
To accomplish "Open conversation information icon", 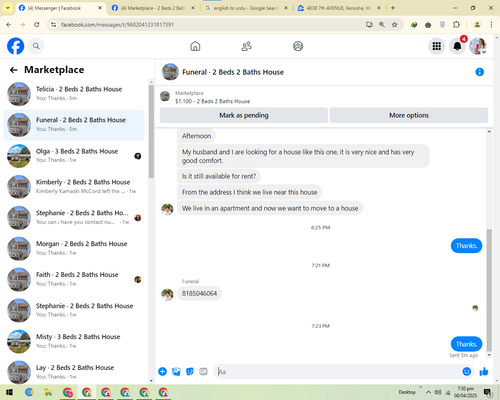I will coord(479,72).
